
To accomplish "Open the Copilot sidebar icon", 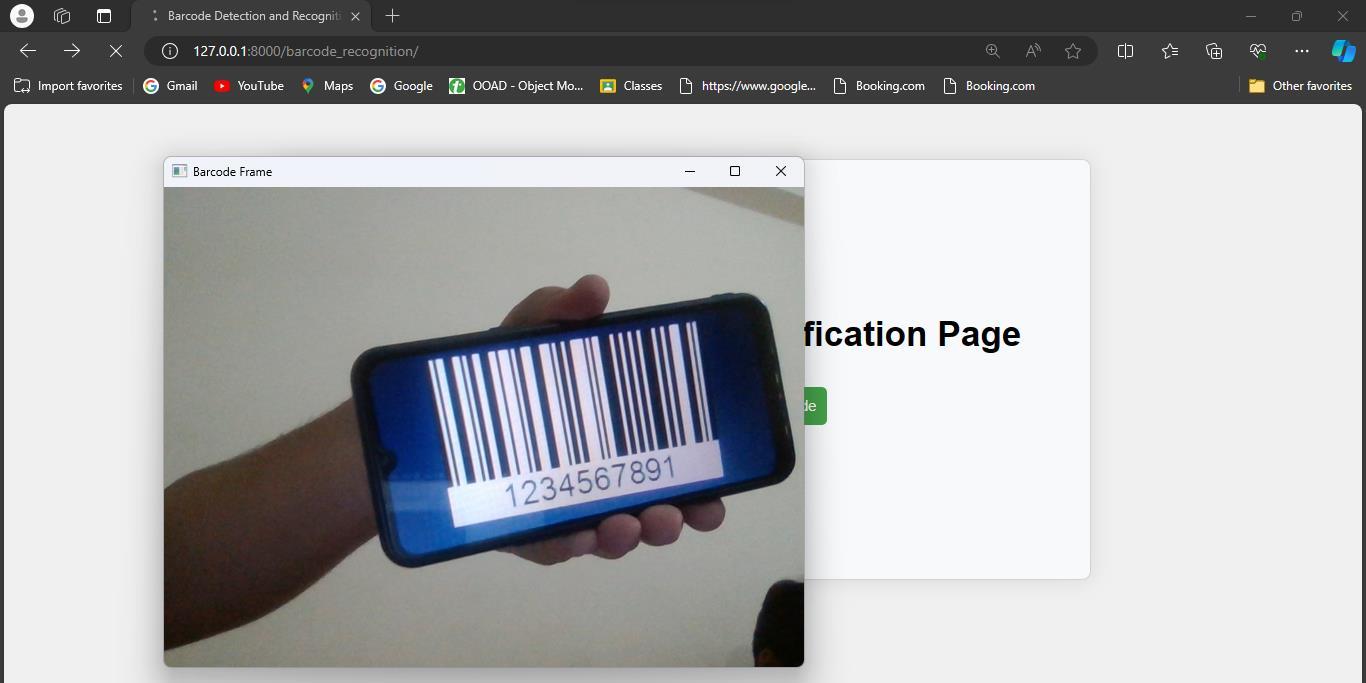I will [x=1343, y=51].
